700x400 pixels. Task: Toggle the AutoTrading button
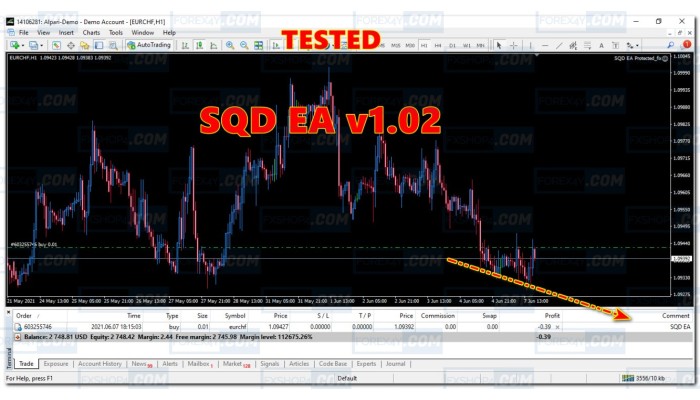pyautogui.click(x=149, y=45)
